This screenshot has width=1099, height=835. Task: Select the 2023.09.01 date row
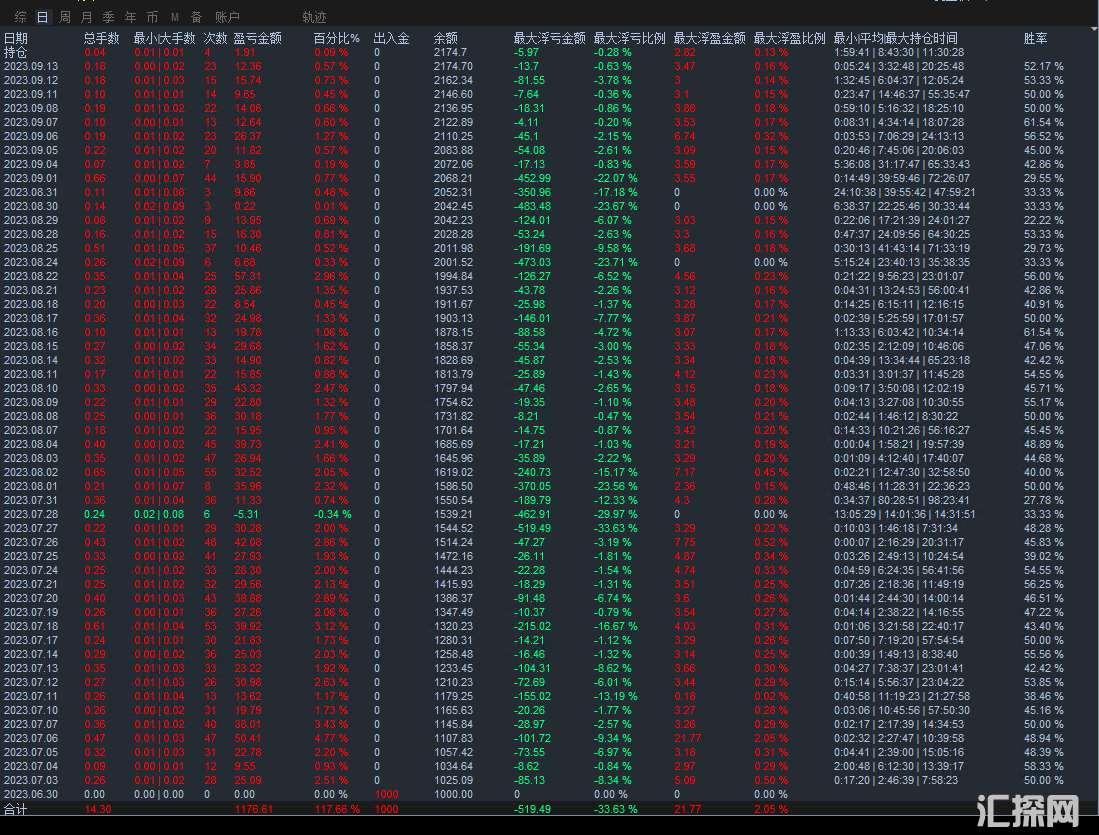click(x=550, y=178)
